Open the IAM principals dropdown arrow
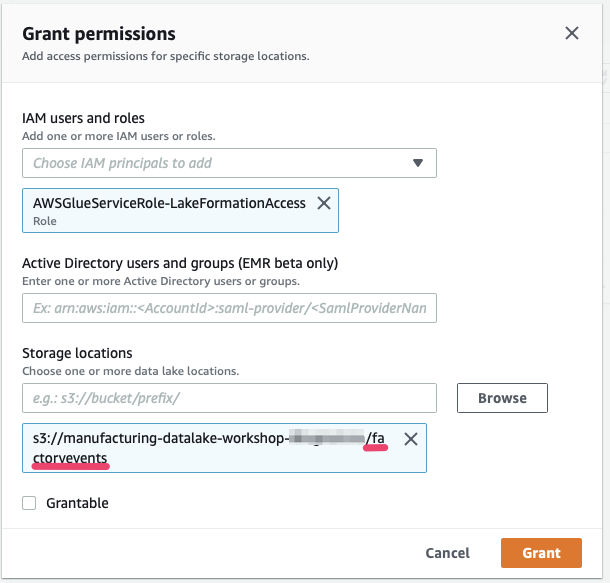 [x=417, y=163]
